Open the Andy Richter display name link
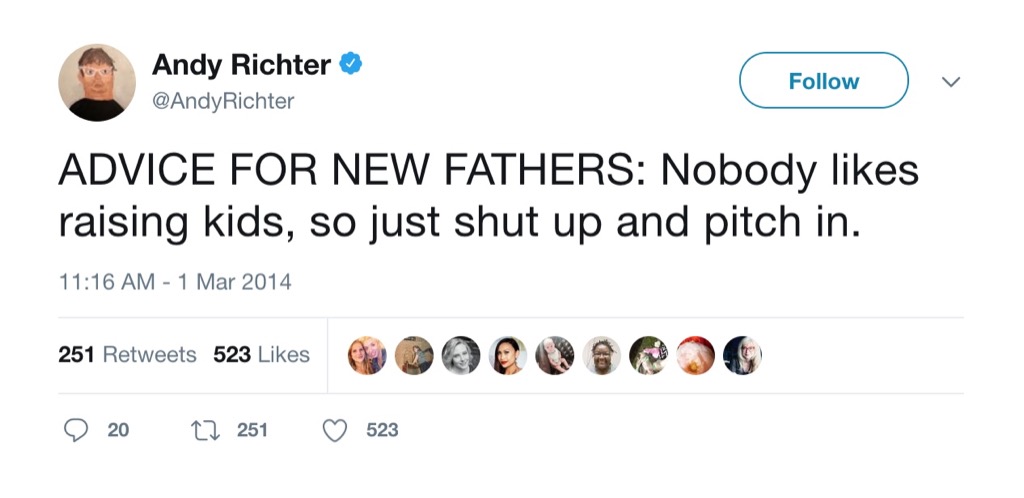This screenshot has width=1024, height=498. (241, 66)
